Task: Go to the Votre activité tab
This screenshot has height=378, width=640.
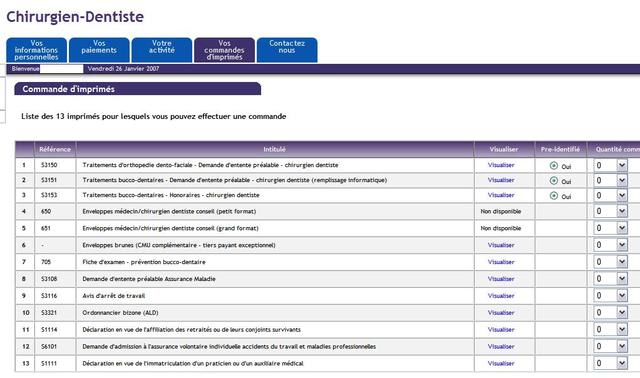Action: click(162, 50)
